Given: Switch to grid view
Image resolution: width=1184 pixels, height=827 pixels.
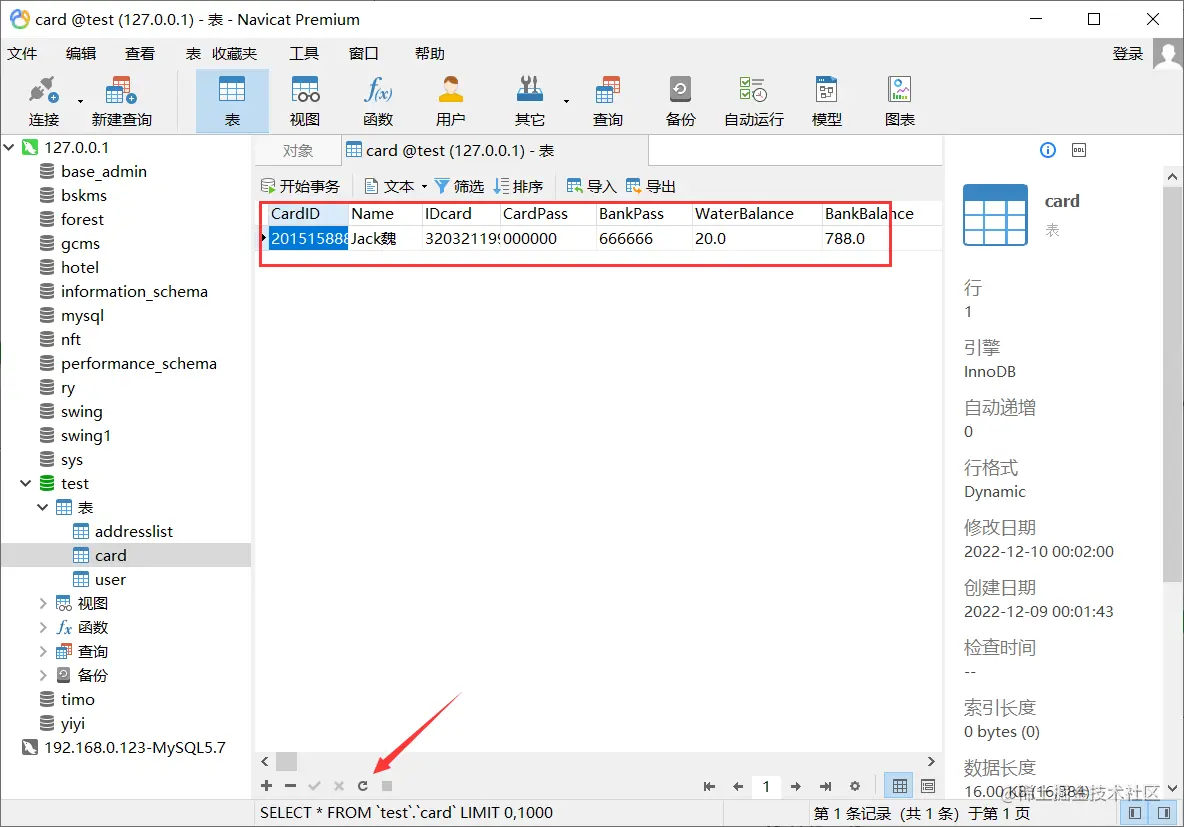Looking at the screenshot, I should pyautogui.click(x=899, y=786).
